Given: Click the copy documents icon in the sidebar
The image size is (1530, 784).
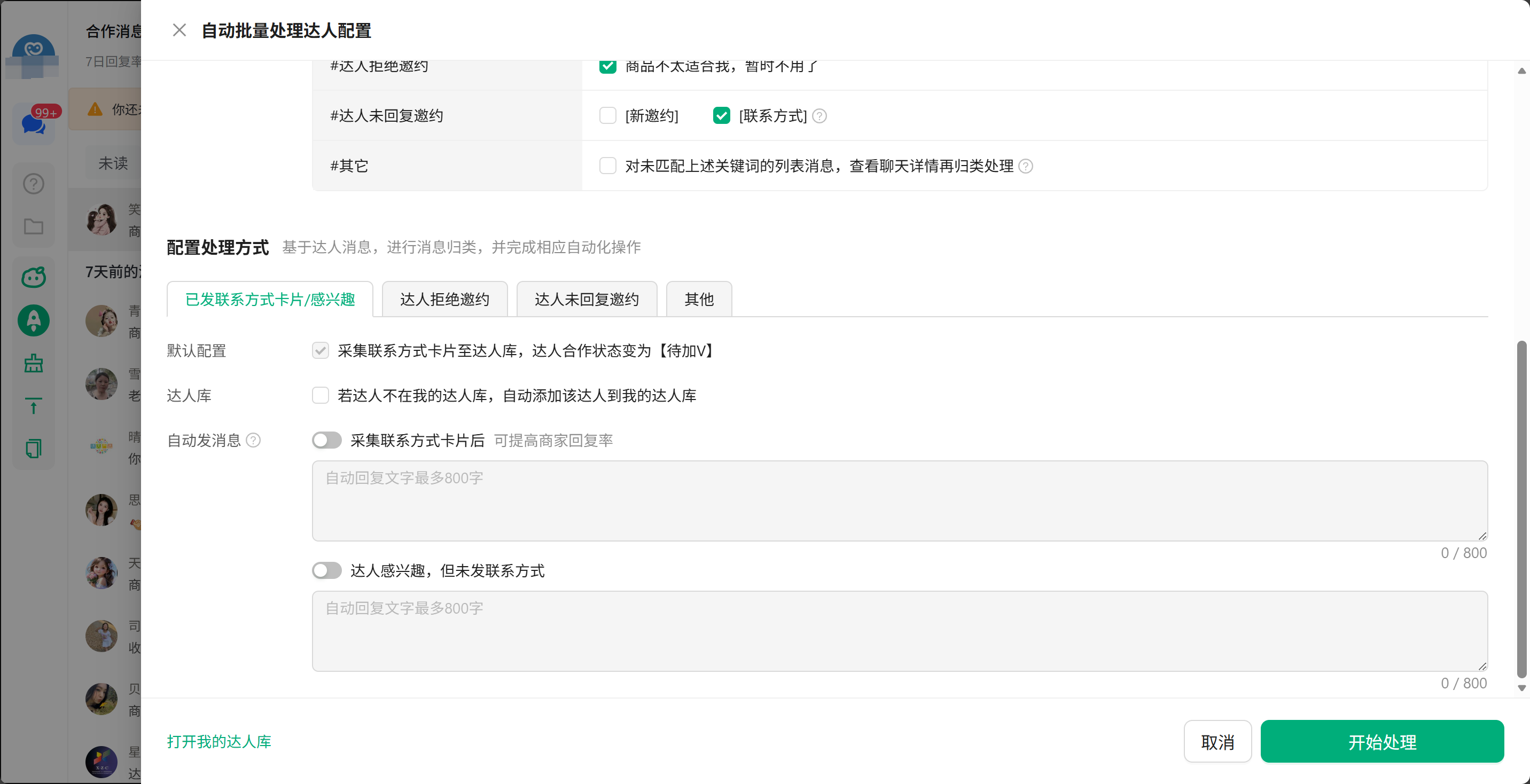Looking at the screenshot, I should [33, 449].
